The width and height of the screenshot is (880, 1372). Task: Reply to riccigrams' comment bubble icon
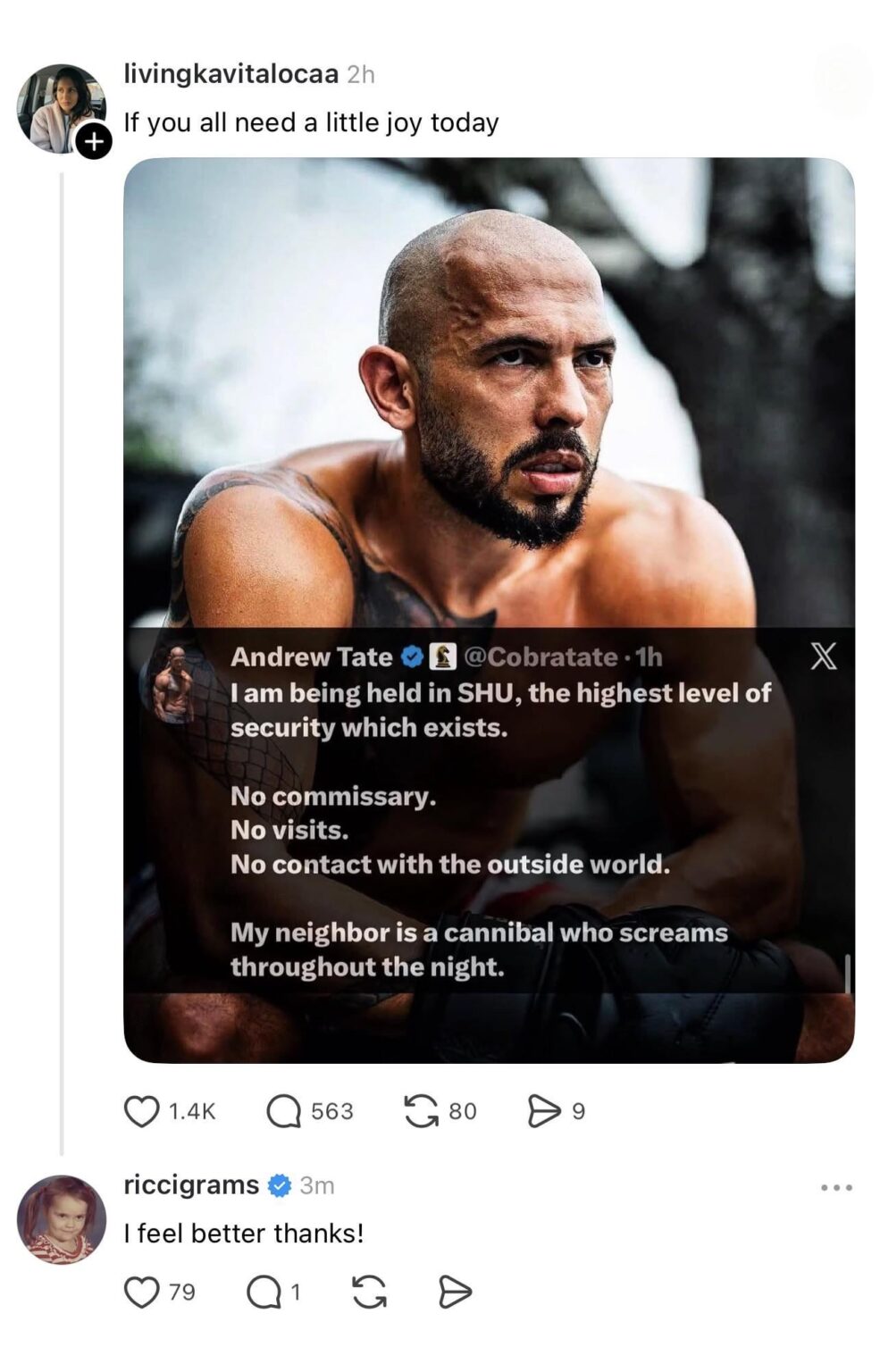pyautogui.click(x=263, y=1292)
